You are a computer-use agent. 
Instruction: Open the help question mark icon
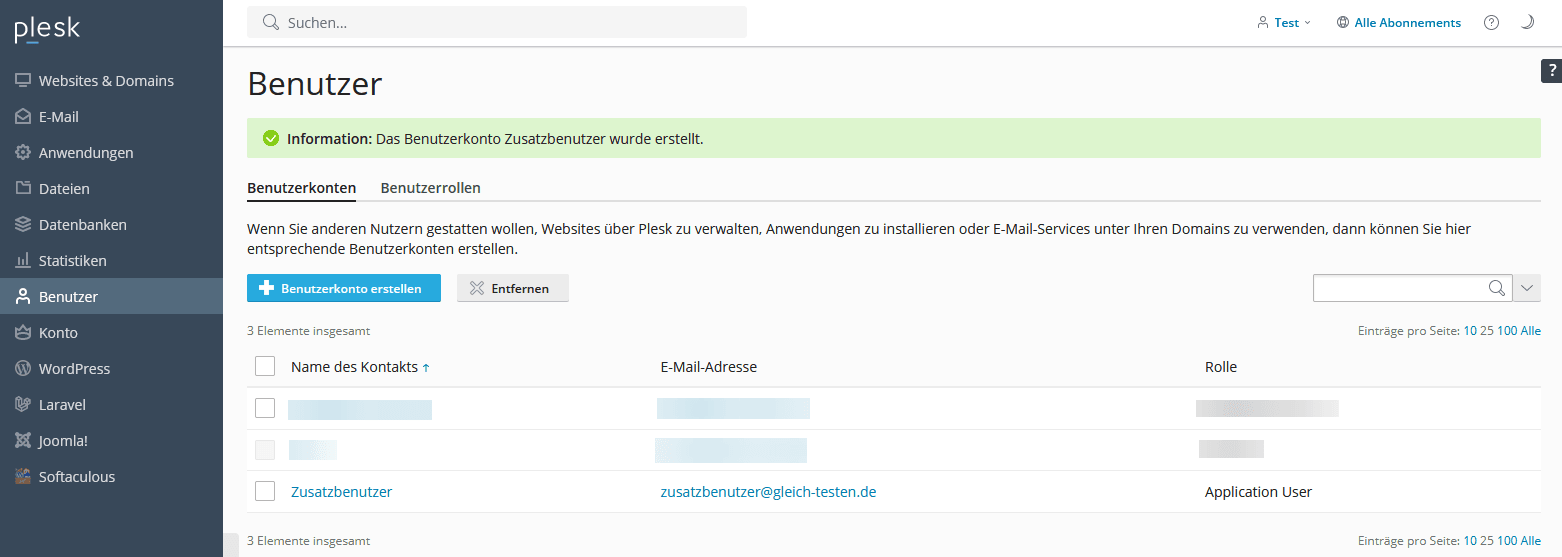pos(1491,23)
